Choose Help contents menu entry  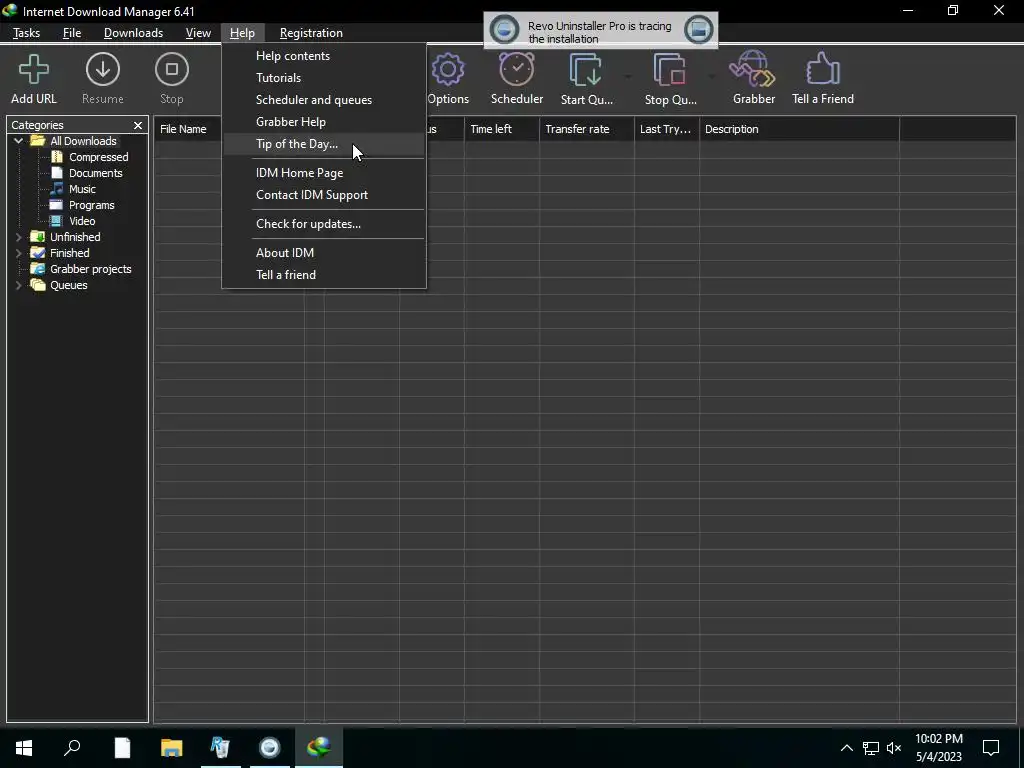[x=324, y=56]
